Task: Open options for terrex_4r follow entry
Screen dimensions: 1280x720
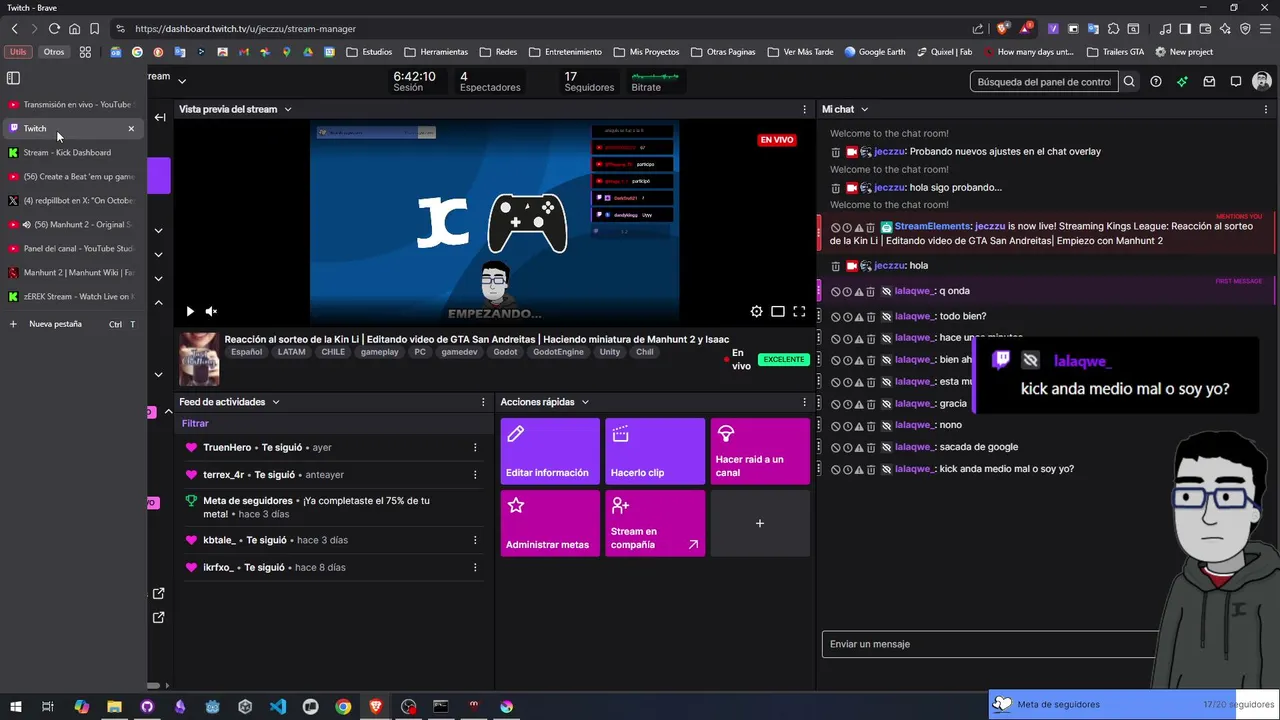Action: click(x=475, y=475)
